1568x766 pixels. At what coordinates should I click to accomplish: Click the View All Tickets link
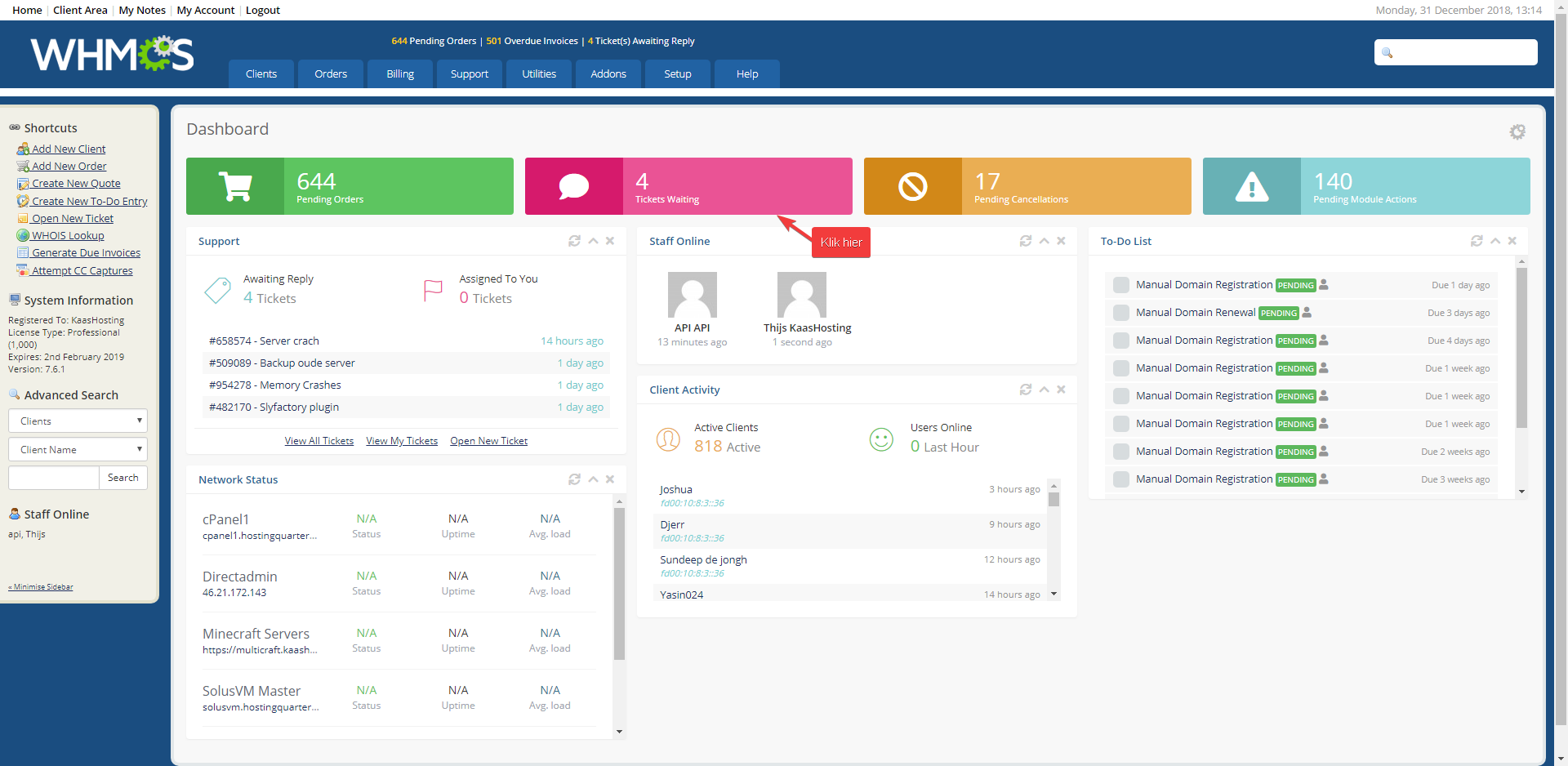(x=318, y=441)
